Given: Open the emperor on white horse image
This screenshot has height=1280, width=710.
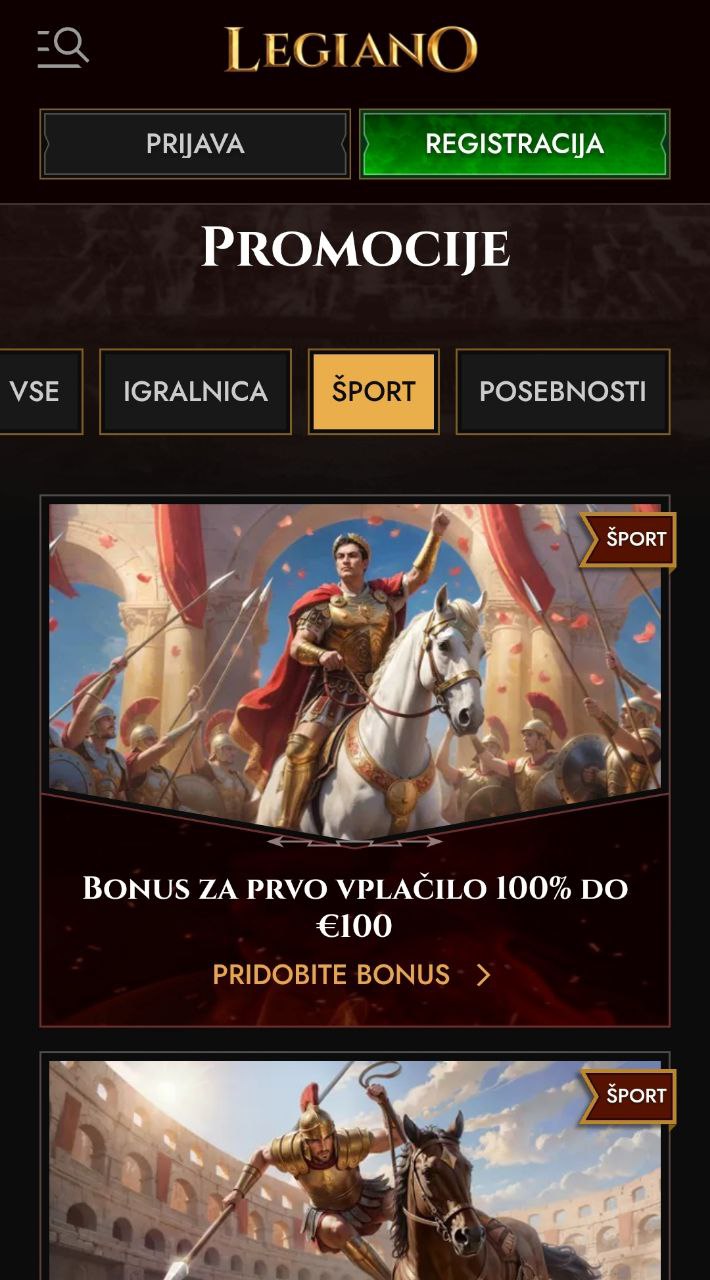Looking at the screenshot, I should pos(355,665).
